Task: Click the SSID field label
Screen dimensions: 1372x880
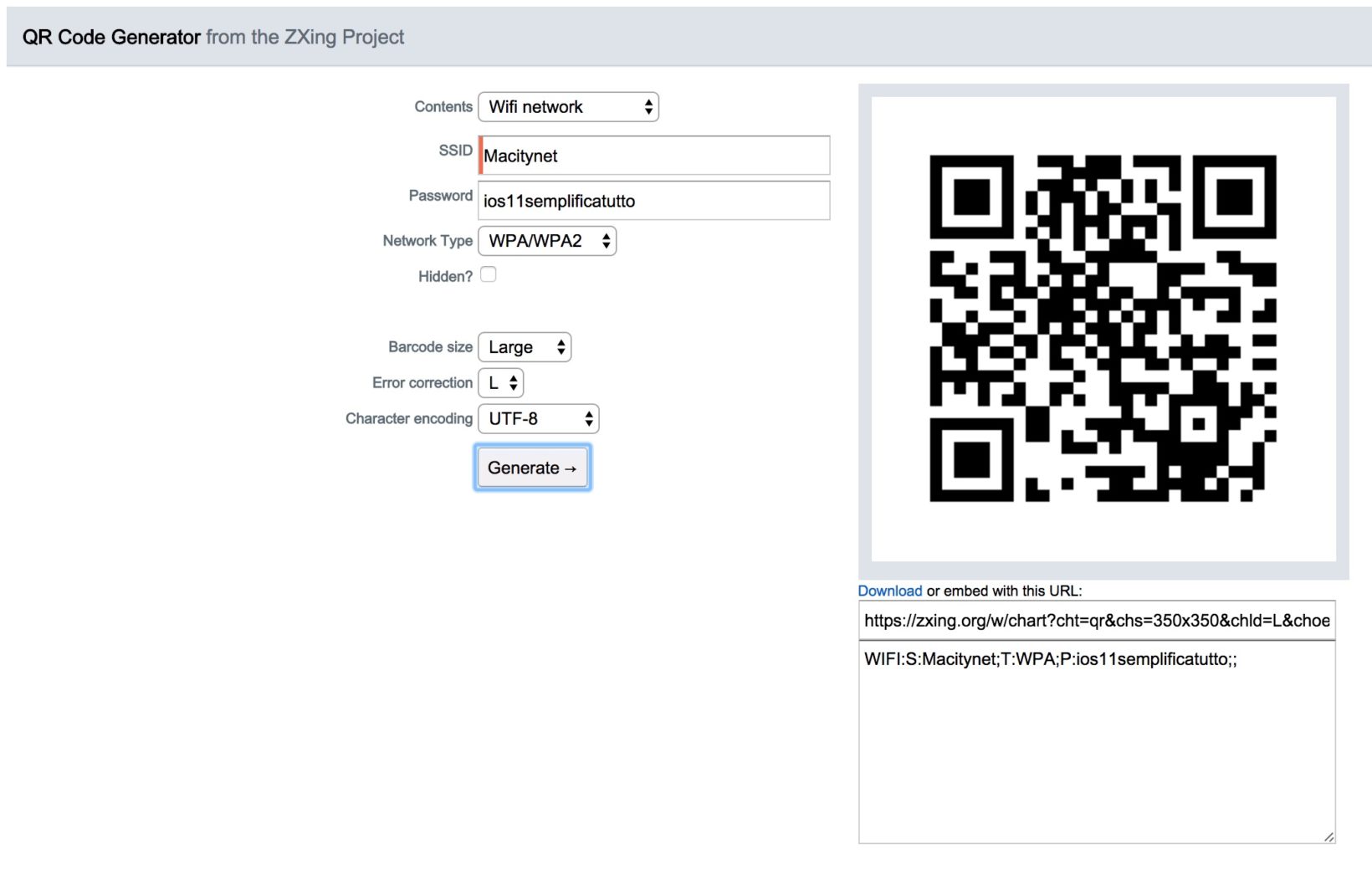Action: click(x=456, y=151)
